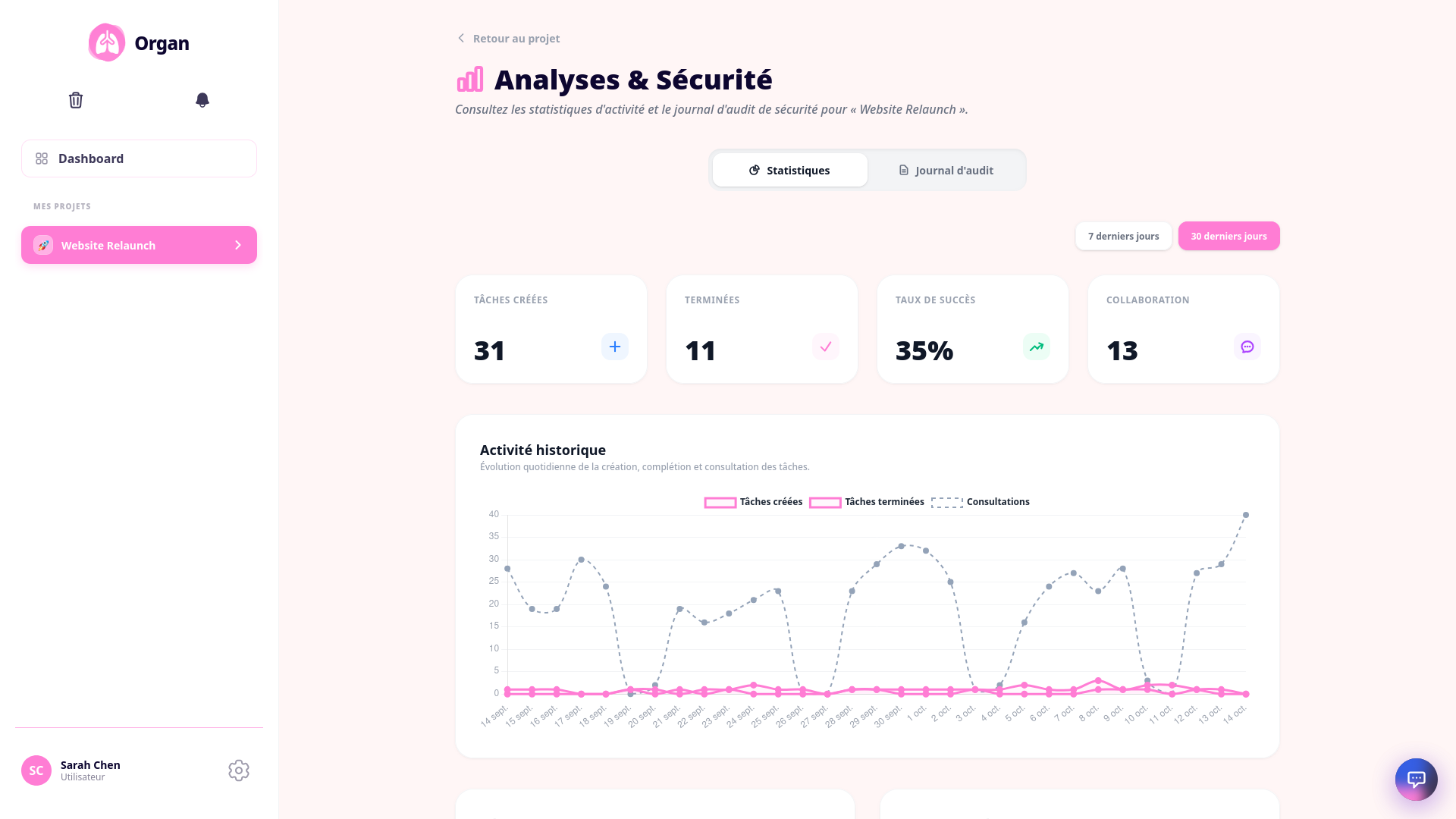
Task: Click plus icon on Tâches créées card
Action: click(615, 347)
